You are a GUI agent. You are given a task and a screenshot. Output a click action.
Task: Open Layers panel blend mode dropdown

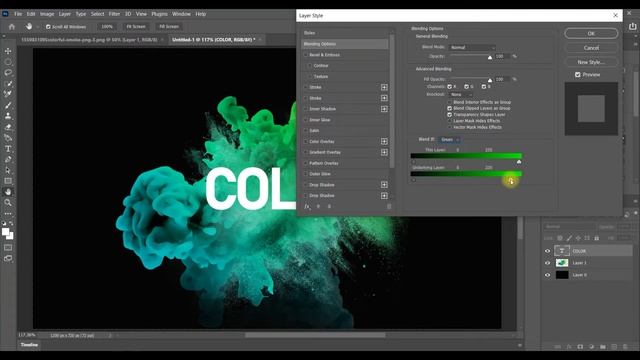[x=569, y=227]
